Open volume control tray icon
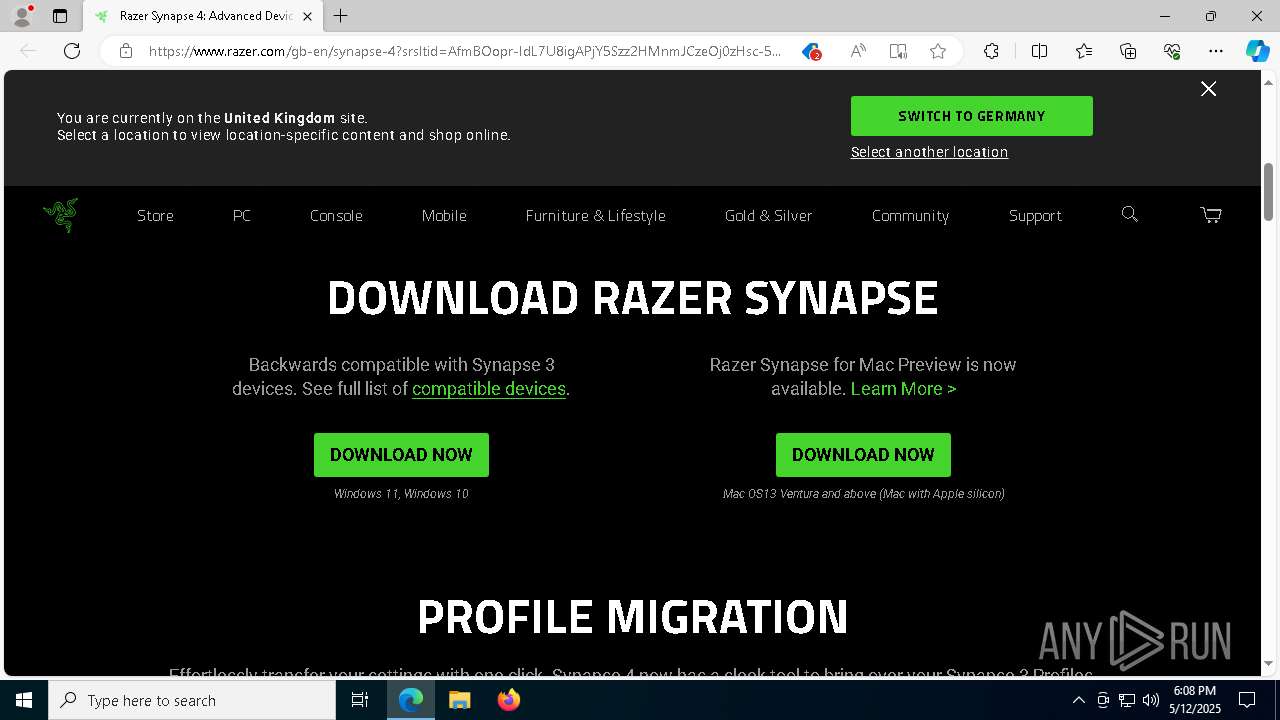This screenshot has height=720, width=1280. pos(1150,700)
